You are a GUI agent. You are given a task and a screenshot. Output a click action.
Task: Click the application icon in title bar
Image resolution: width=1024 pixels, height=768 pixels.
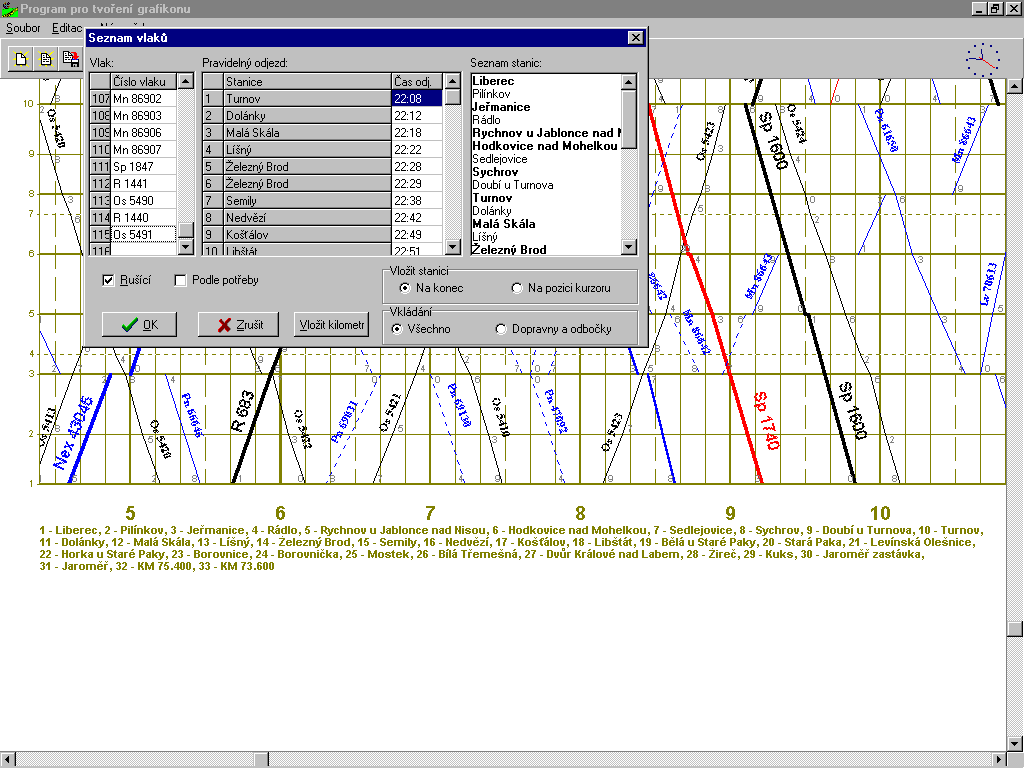(9, 8)
